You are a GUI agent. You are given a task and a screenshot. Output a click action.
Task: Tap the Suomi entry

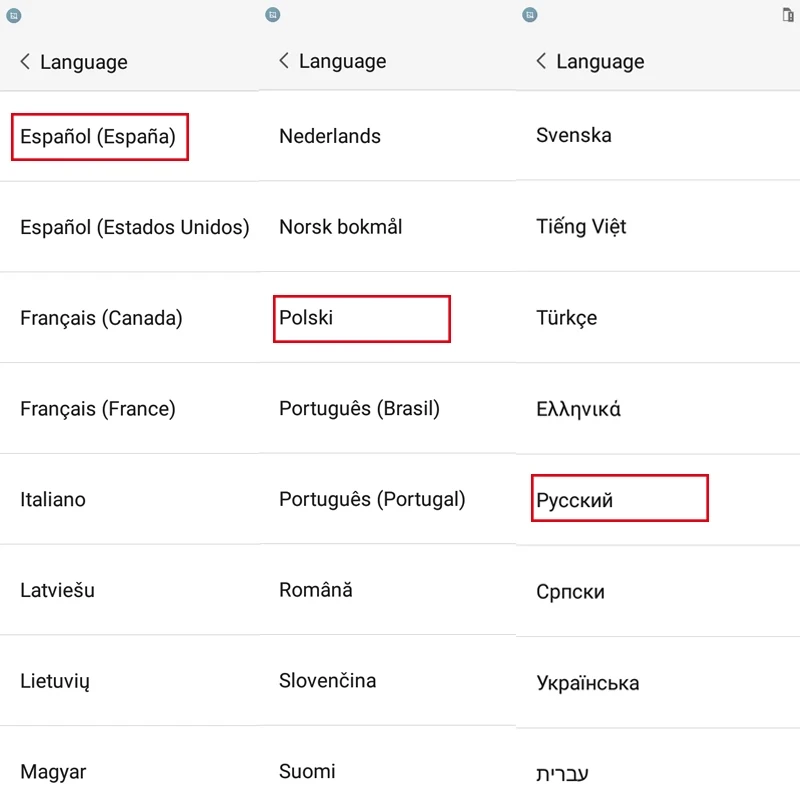(x=307, y=771)
